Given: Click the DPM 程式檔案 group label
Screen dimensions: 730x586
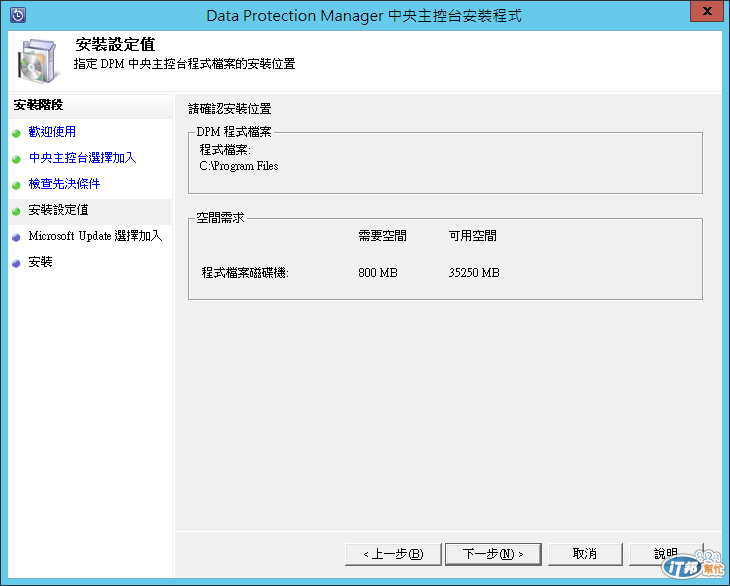Looking at the screenshot, I should click(234, 132).
